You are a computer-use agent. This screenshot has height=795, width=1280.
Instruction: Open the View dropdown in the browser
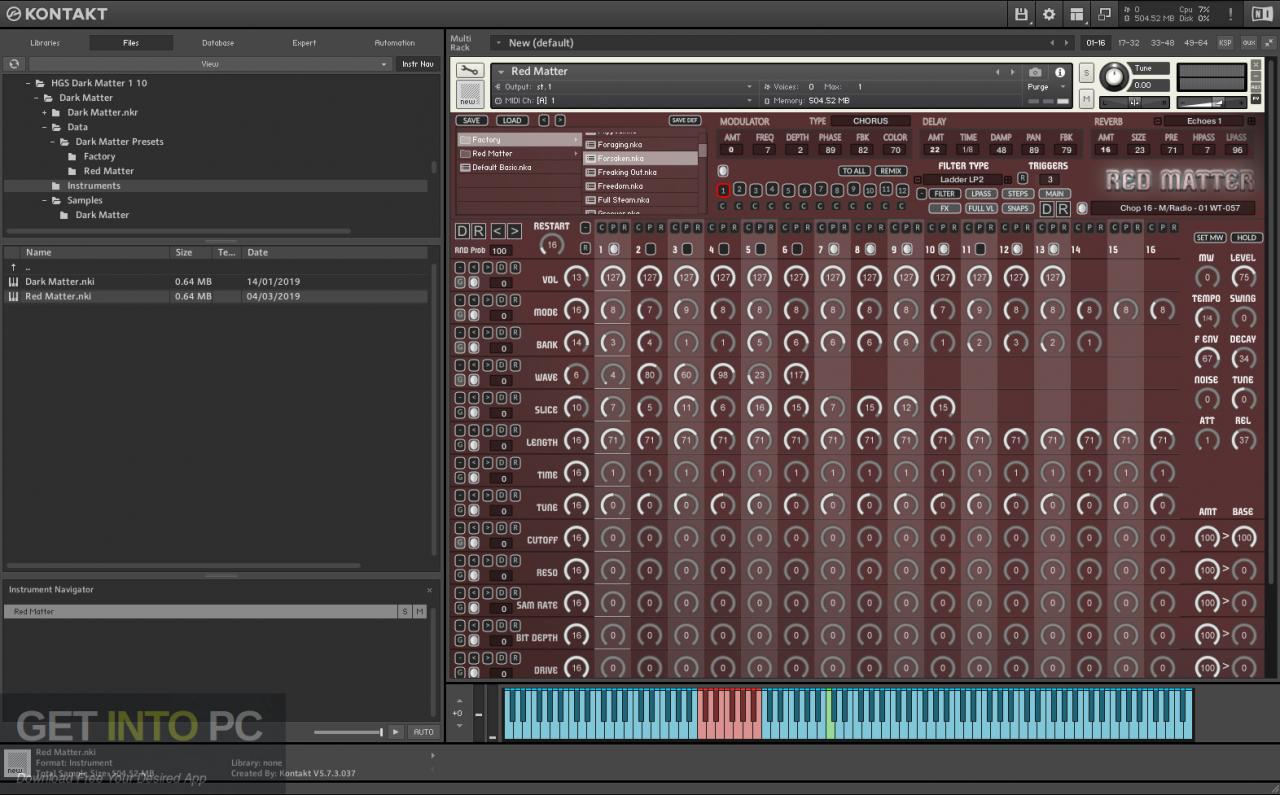[210, 64]
